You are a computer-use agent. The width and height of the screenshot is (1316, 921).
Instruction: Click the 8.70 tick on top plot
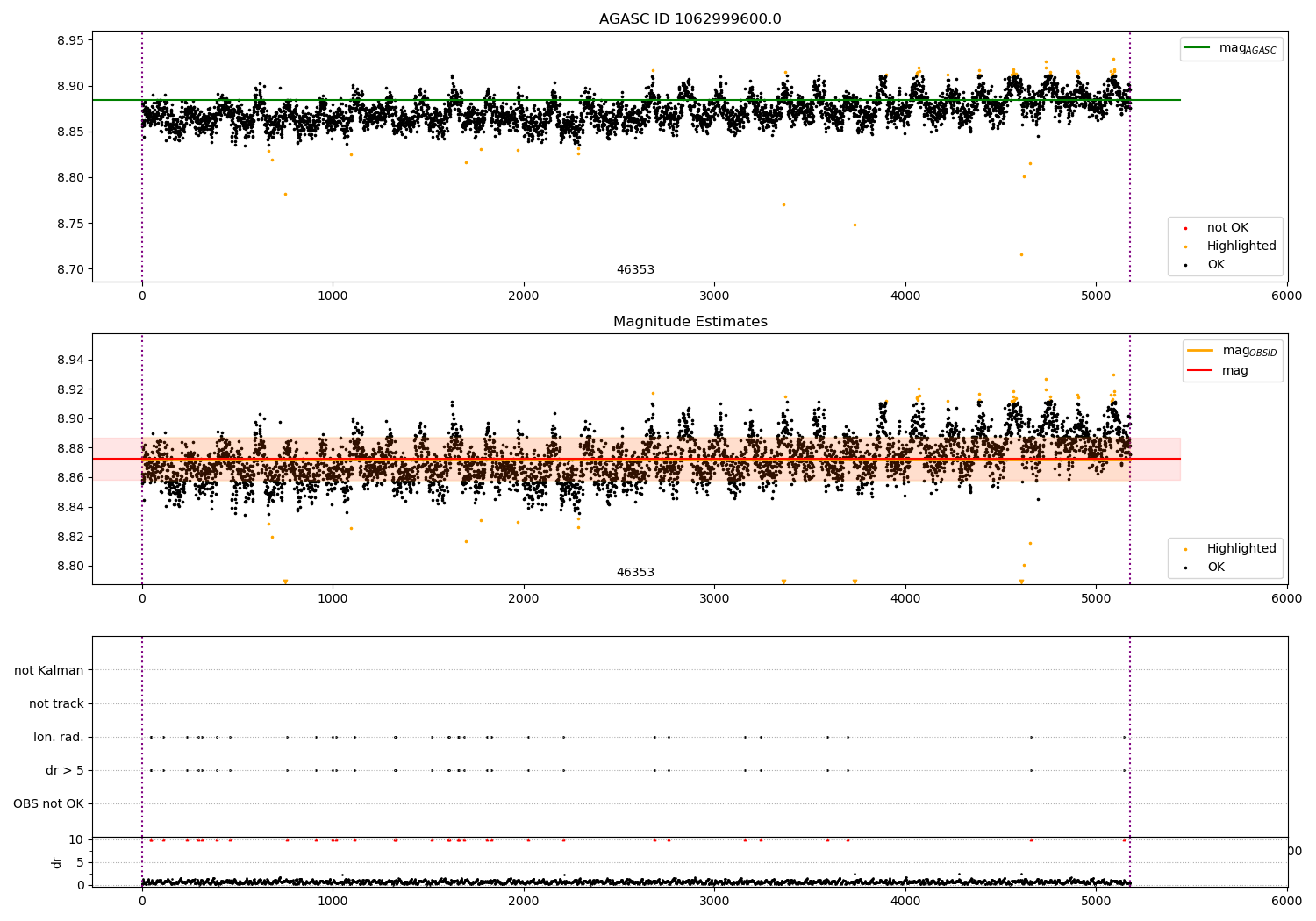click(x=70, y=269)
